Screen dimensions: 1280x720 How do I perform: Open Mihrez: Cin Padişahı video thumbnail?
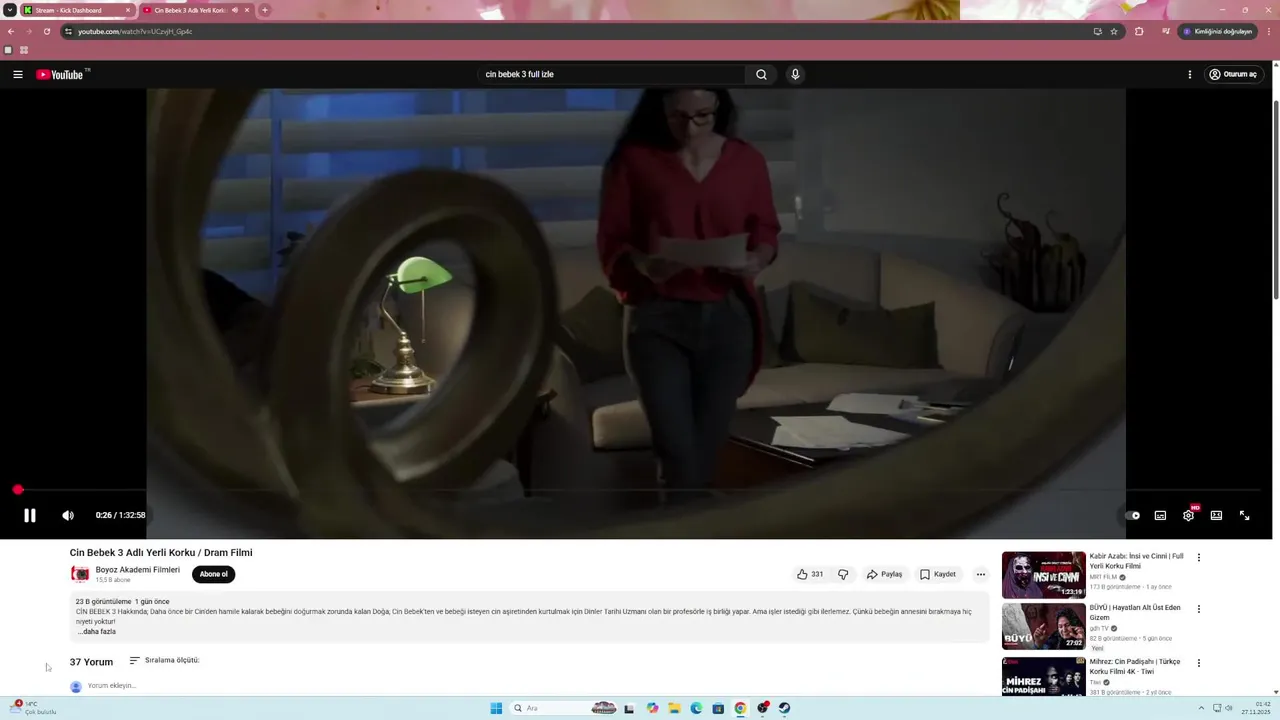[x=1044, y=676]
